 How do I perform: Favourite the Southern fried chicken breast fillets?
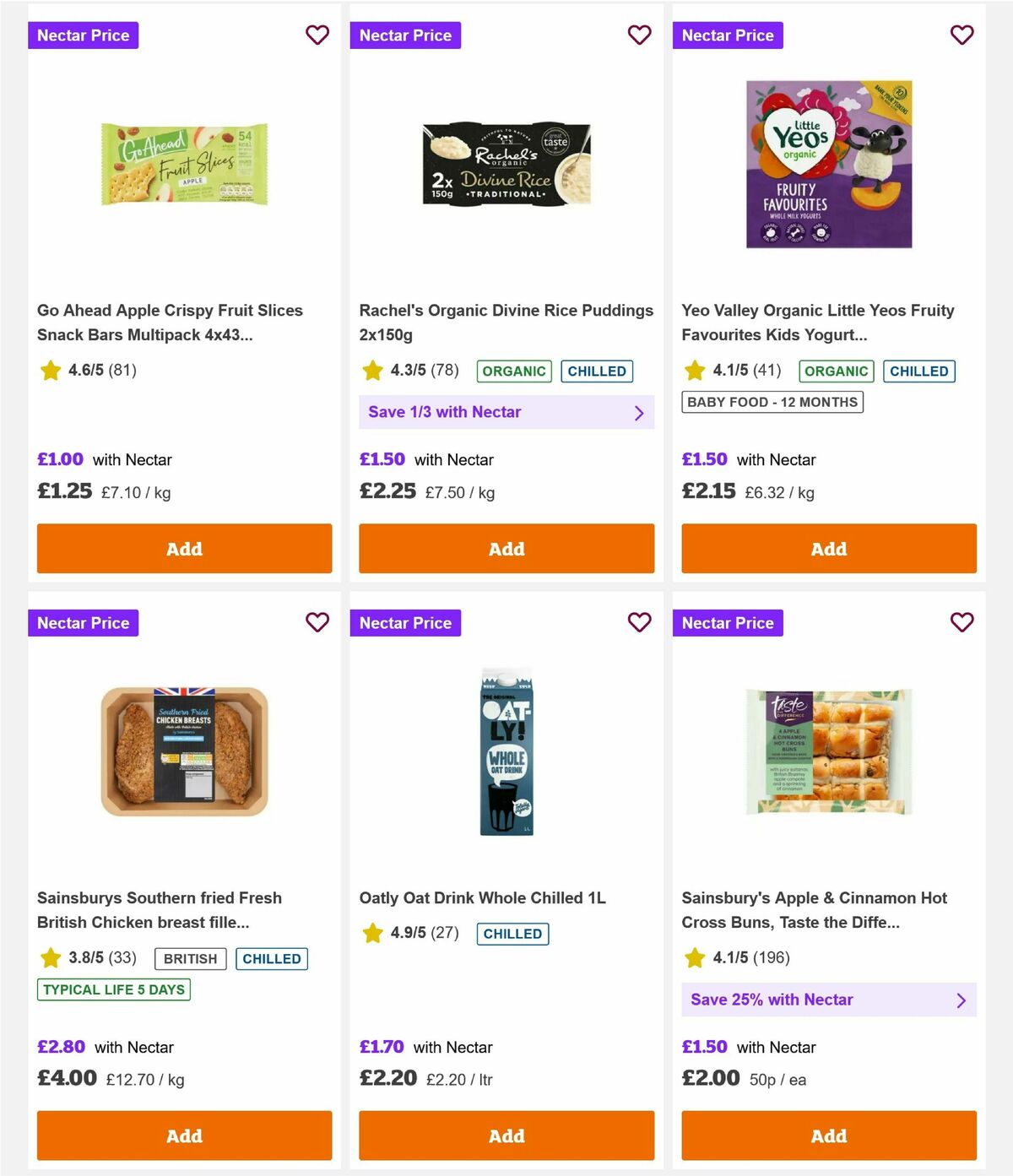pos(317,623)
